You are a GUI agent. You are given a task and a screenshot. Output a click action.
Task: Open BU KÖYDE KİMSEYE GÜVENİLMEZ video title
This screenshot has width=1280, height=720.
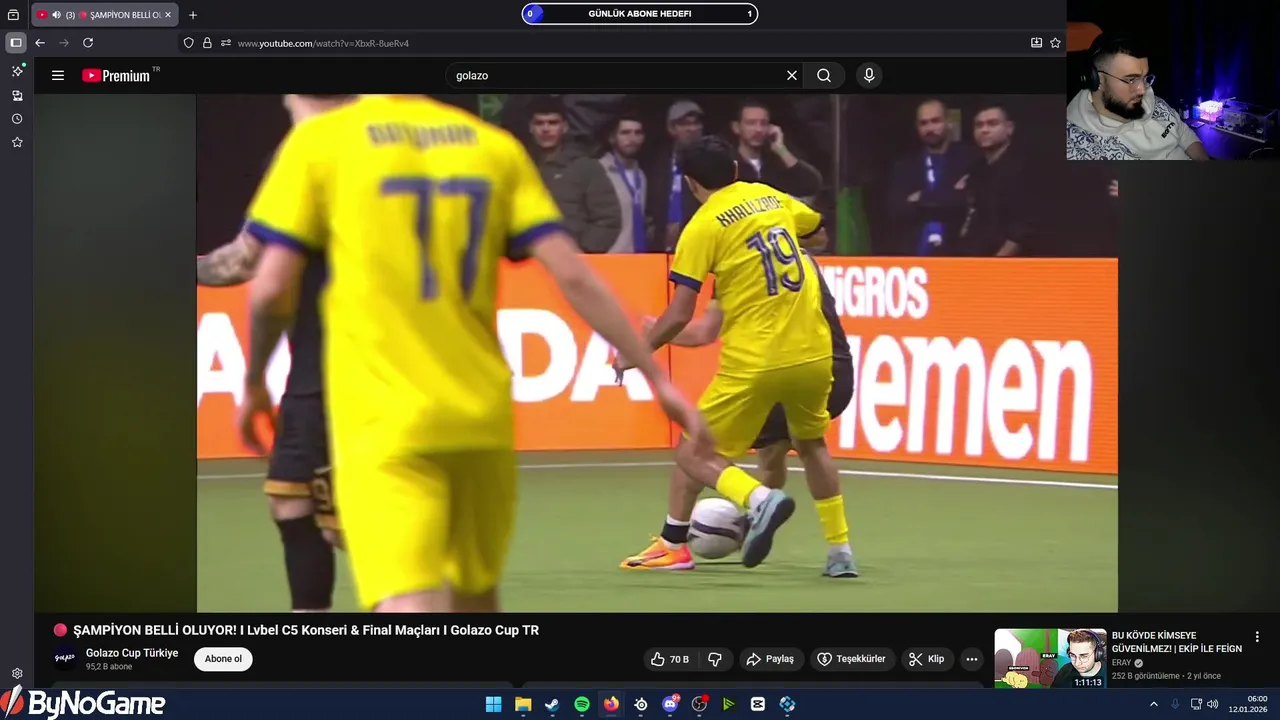(1177, 642)
